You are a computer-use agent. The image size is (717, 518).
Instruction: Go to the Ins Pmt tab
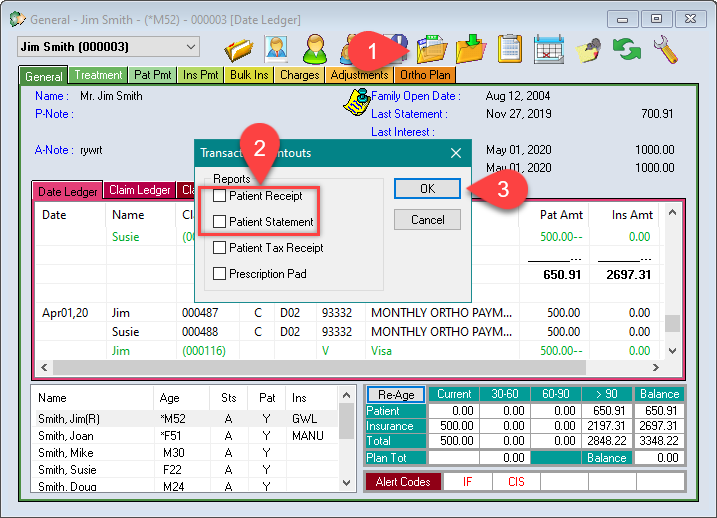pyautogui.click(x=200, y=75)
